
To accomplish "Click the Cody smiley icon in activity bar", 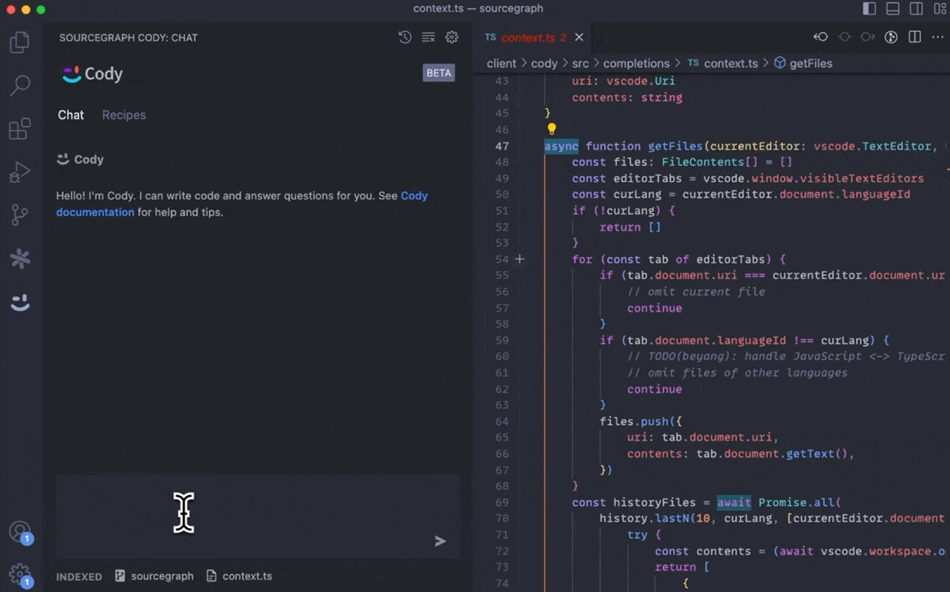I will click(19, 302).
